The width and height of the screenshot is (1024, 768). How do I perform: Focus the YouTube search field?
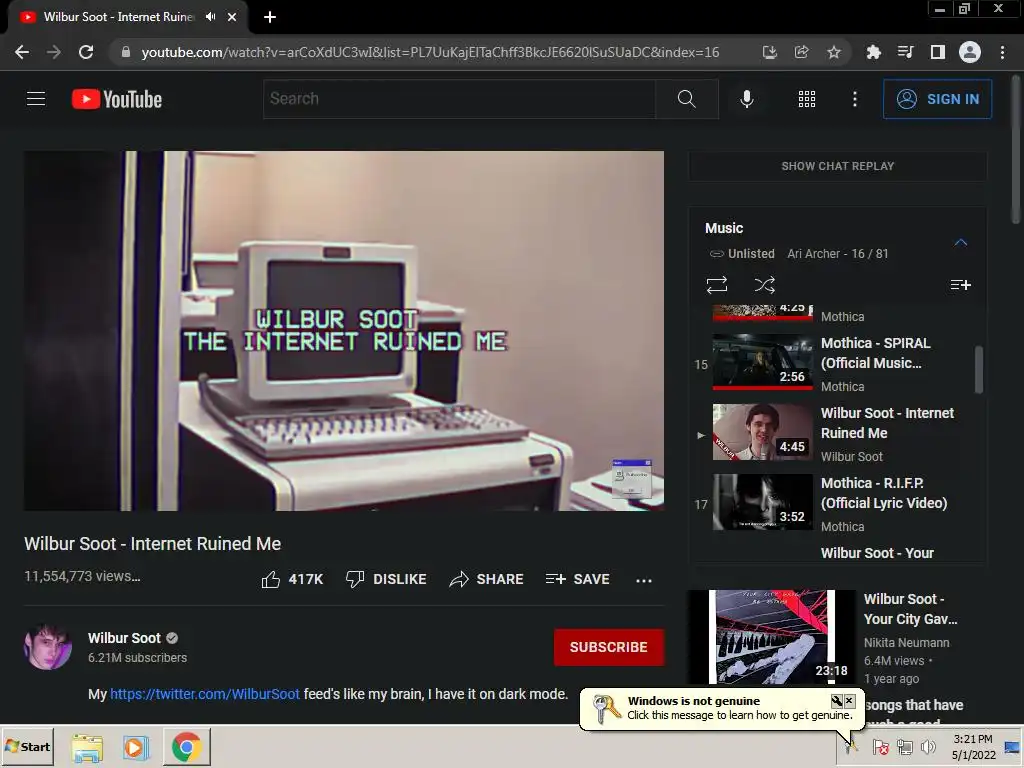point(459,99)
